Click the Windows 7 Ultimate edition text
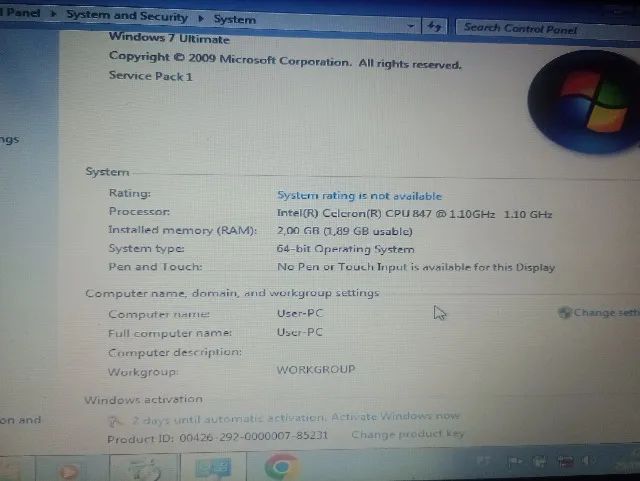This screenshot has width=640, height=481. pyautogui.click(x=169, y=38)
